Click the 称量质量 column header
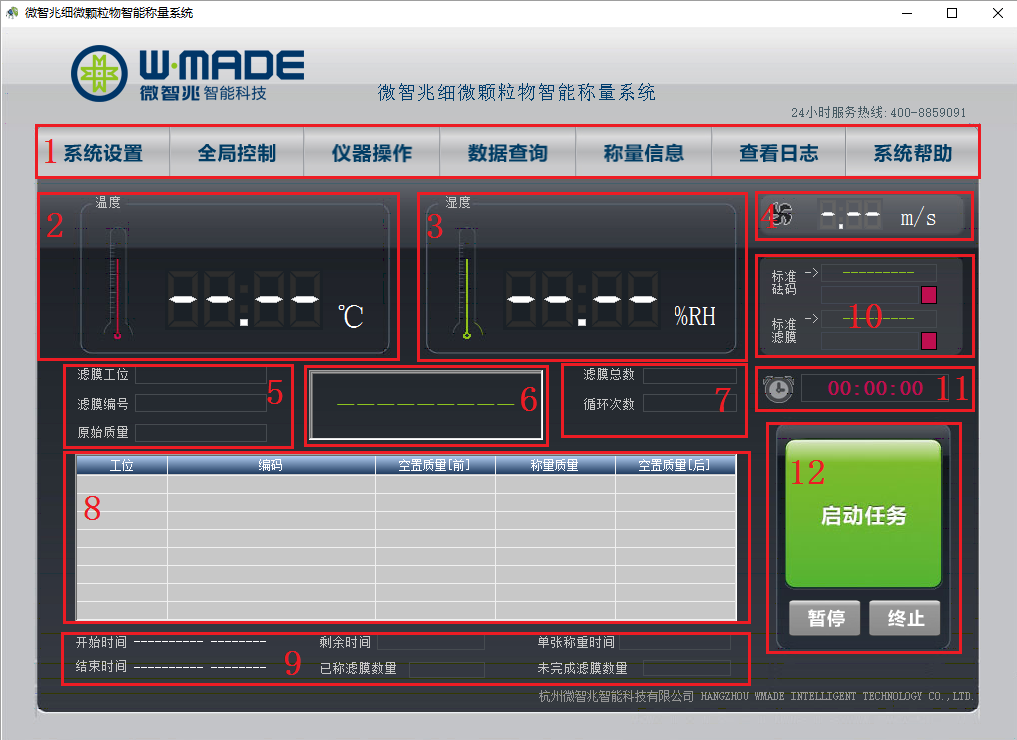 pos(555,465)
